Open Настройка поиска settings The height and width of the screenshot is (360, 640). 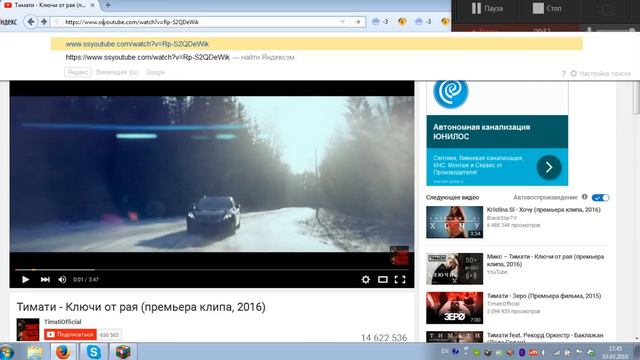600,73
